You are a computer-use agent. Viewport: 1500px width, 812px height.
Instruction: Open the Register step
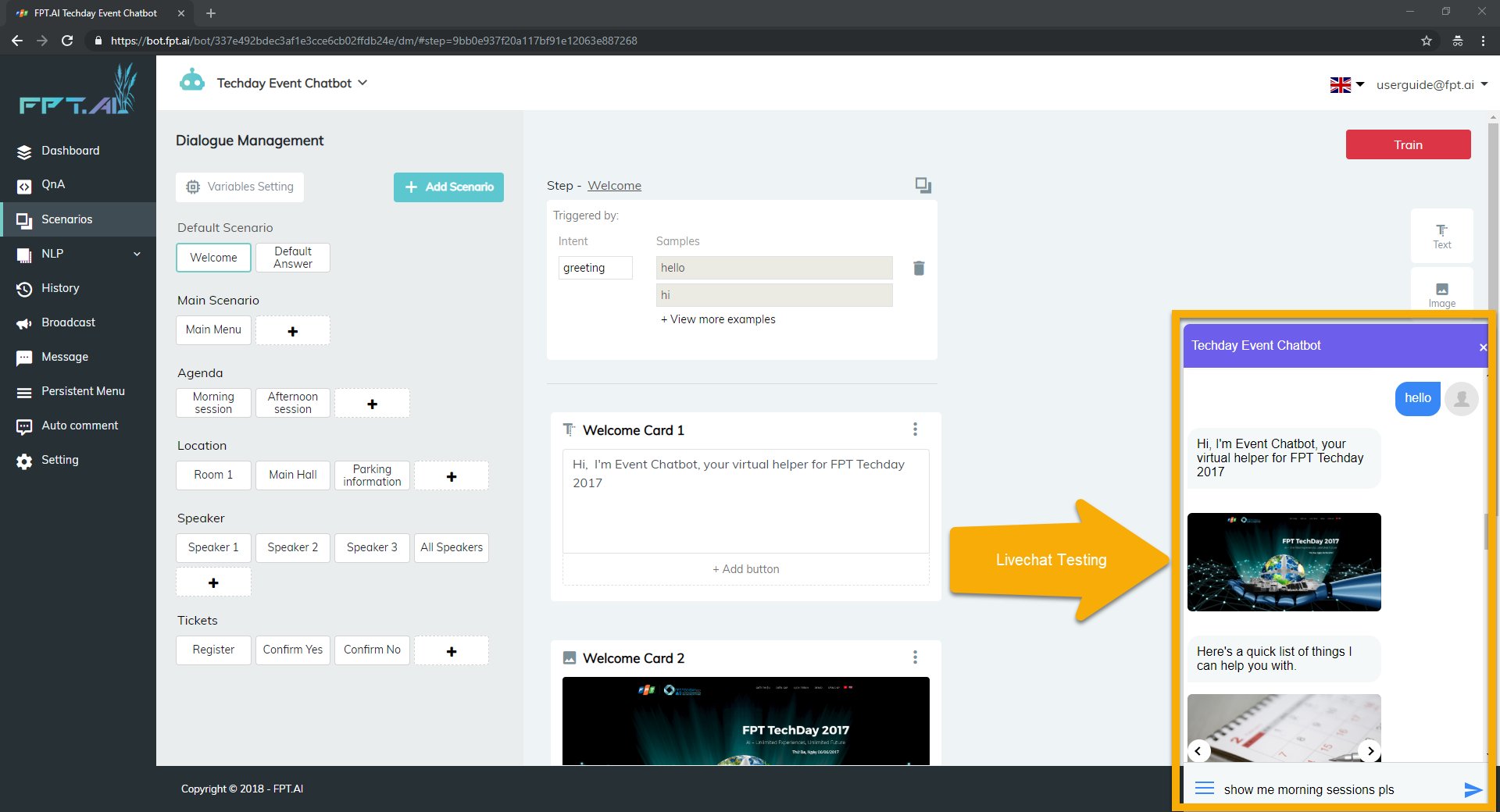(213, 650)
